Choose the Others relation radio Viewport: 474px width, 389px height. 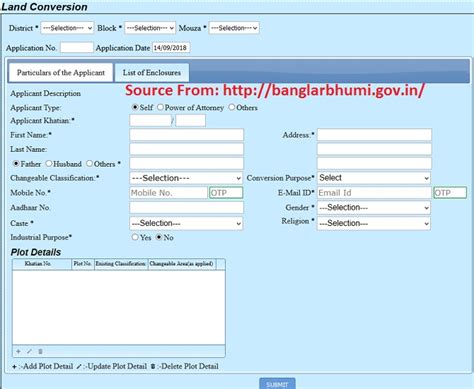coord(89,164)
